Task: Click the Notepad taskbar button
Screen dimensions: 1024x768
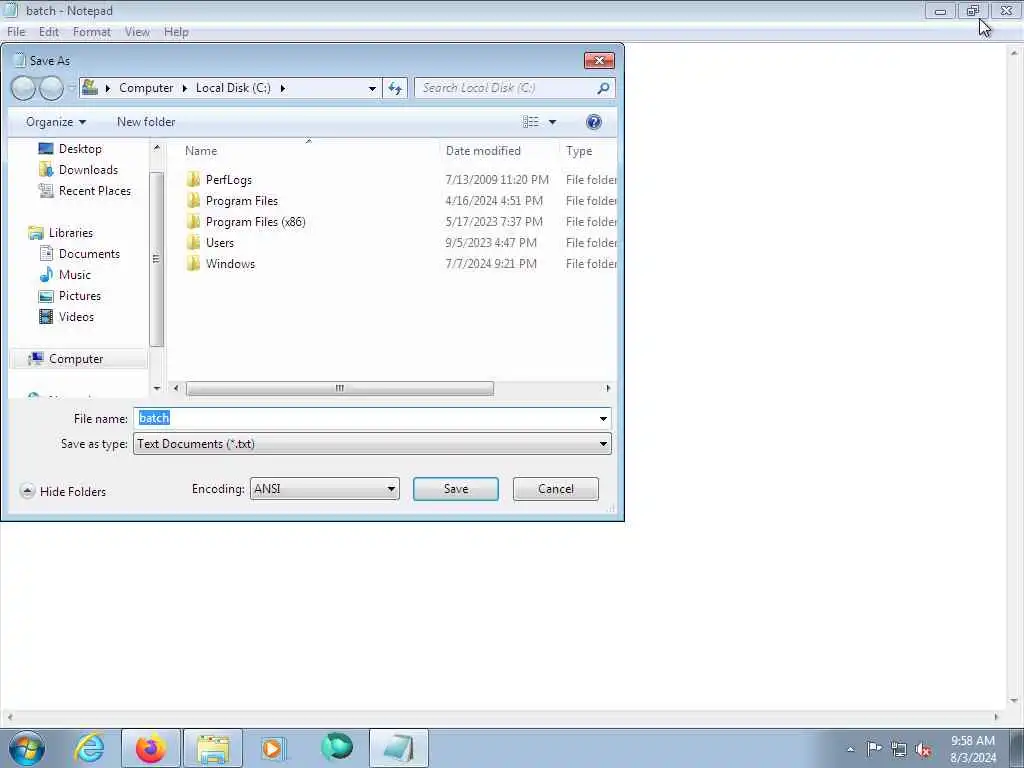Action: [x=399, y=748]
